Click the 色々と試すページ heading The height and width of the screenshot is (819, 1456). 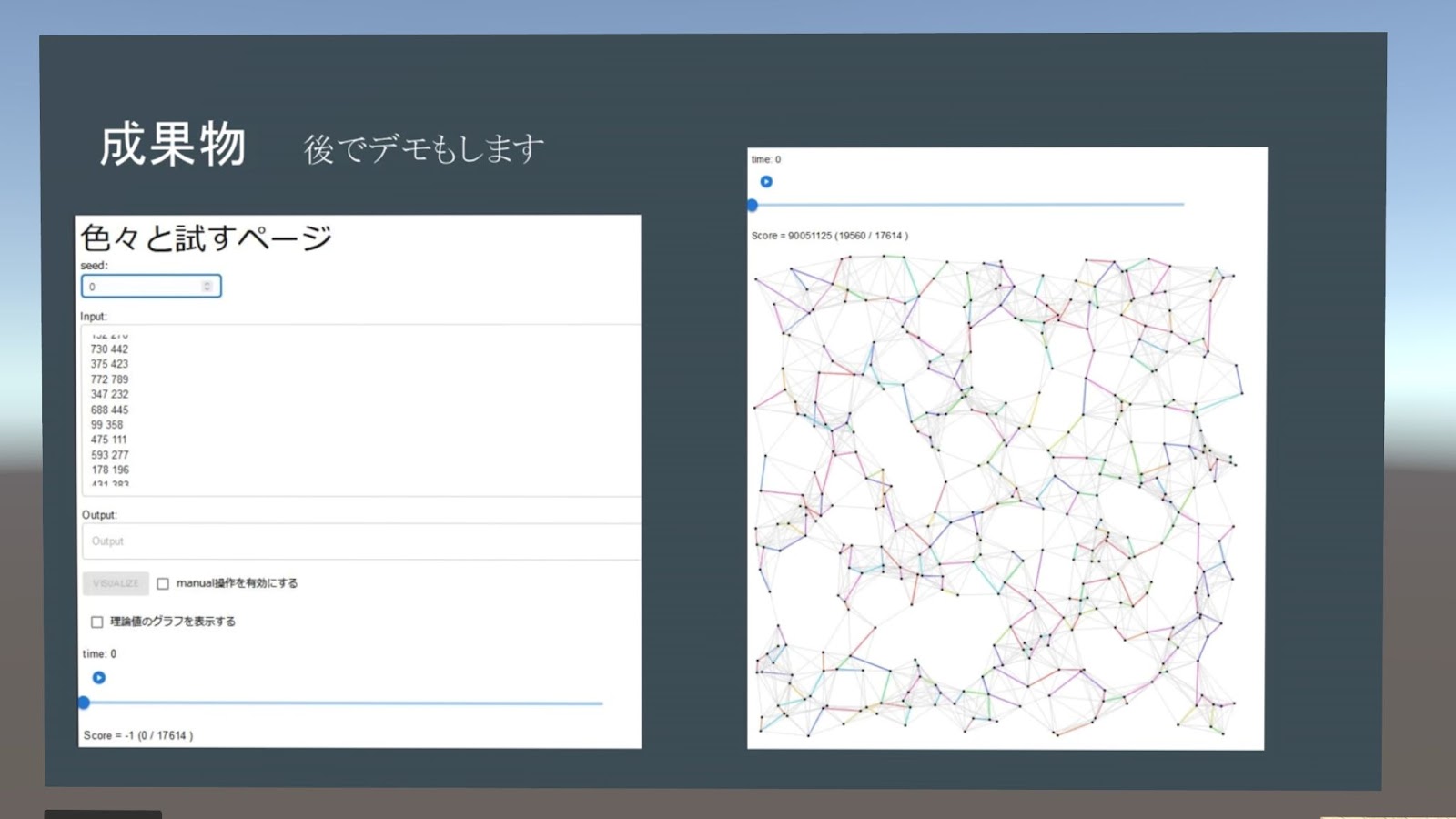coord(206,238)
